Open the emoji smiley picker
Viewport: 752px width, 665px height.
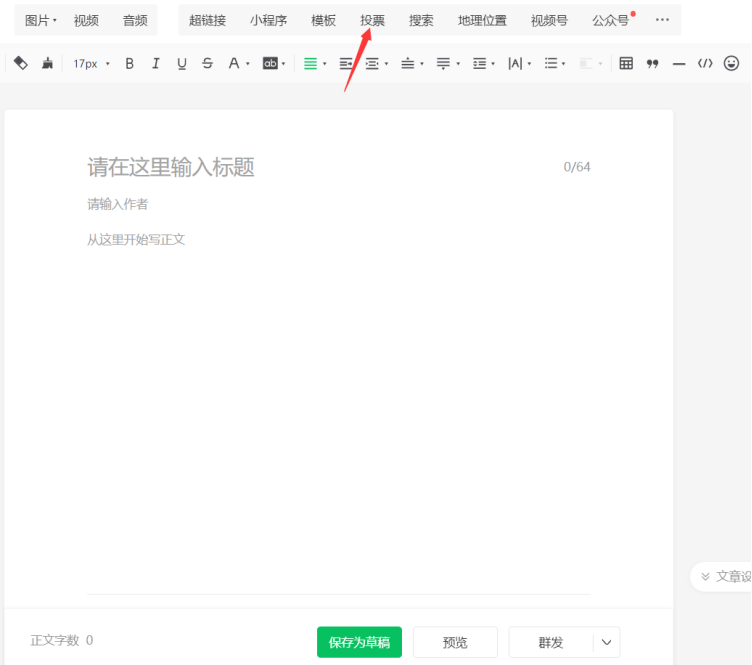(x=731, y=63)
